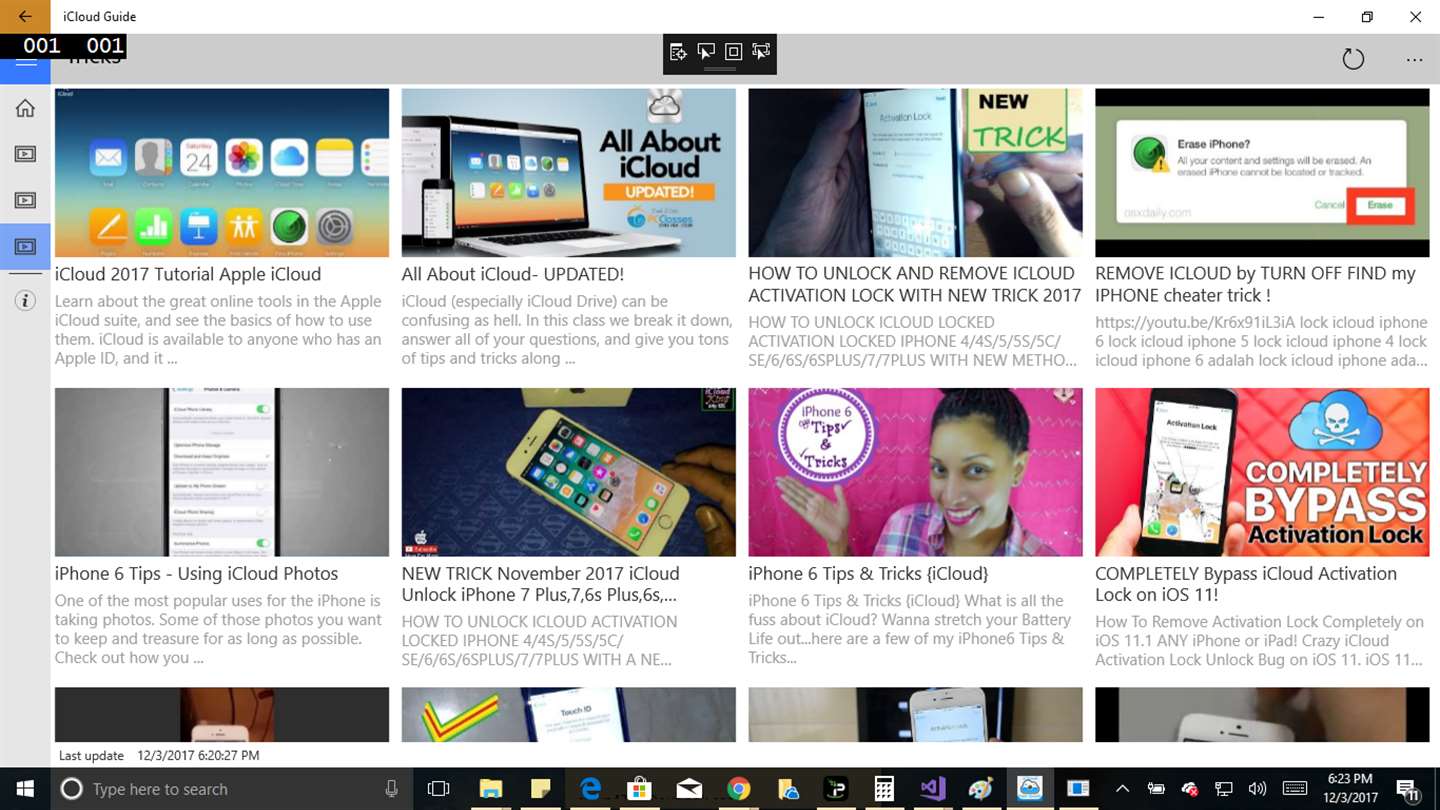
Task: Show hidden system tray icons
Action: [x=1122, y=789]
